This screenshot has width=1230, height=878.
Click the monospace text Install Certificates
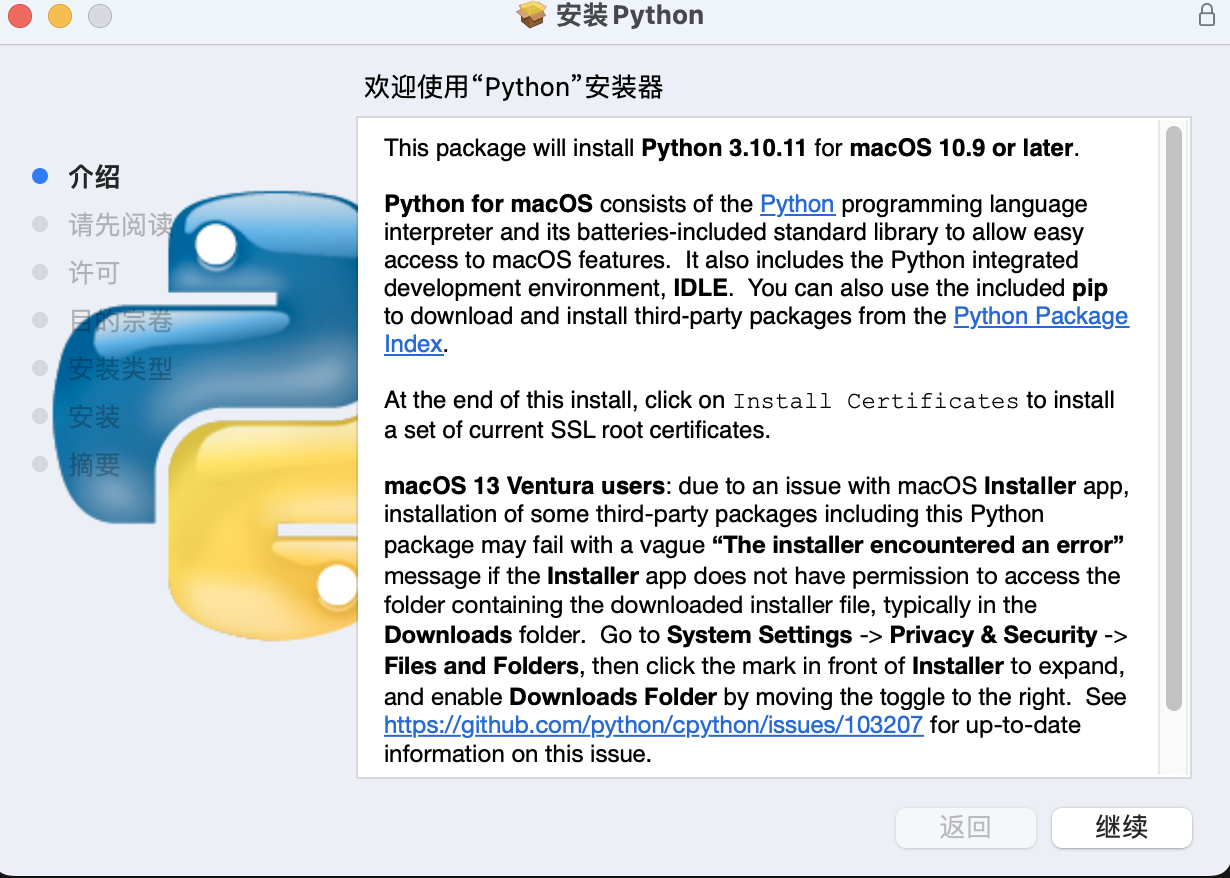pos(876,401)
